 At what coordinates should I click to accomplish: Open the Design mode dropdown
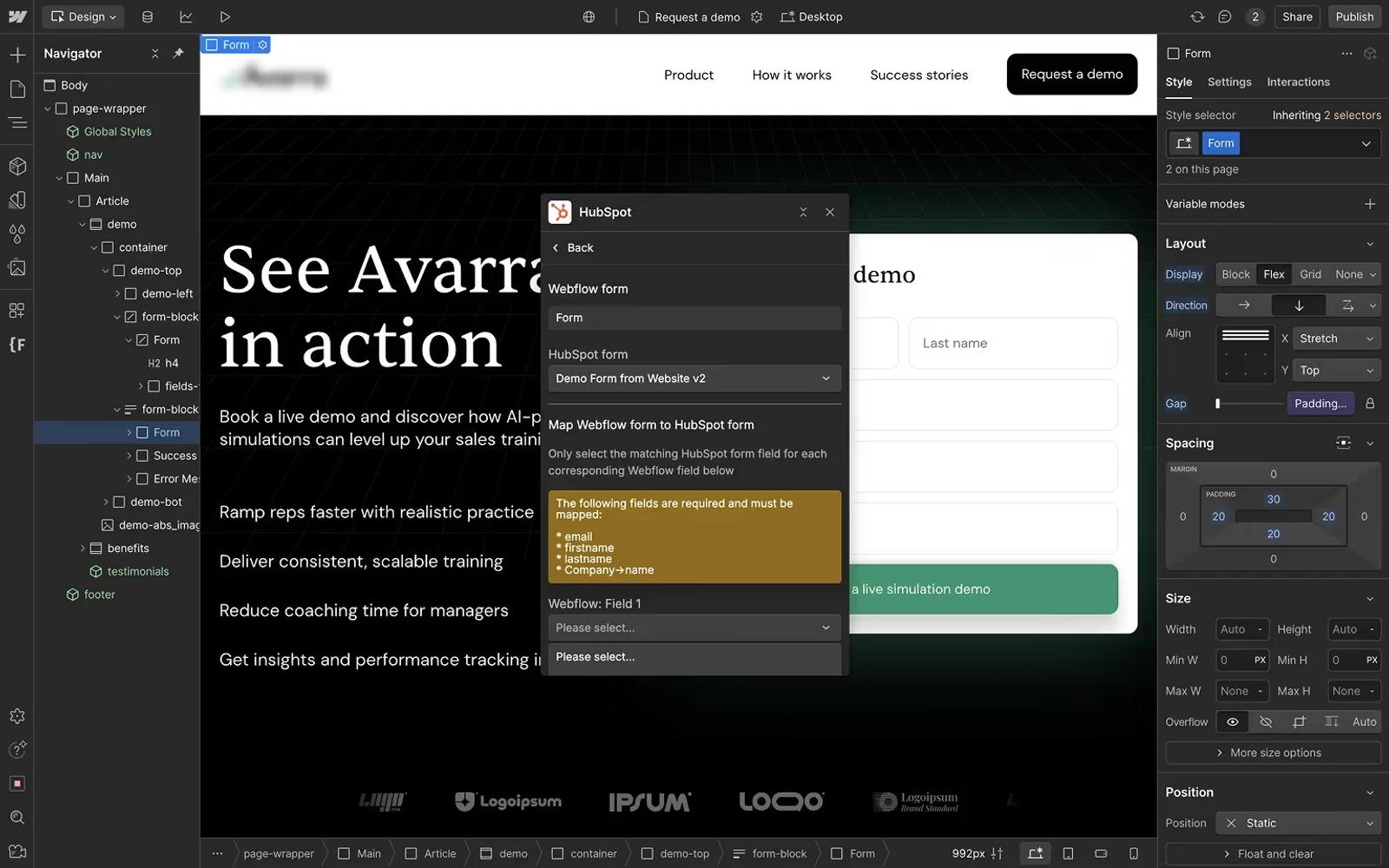(x=83, y=16)
